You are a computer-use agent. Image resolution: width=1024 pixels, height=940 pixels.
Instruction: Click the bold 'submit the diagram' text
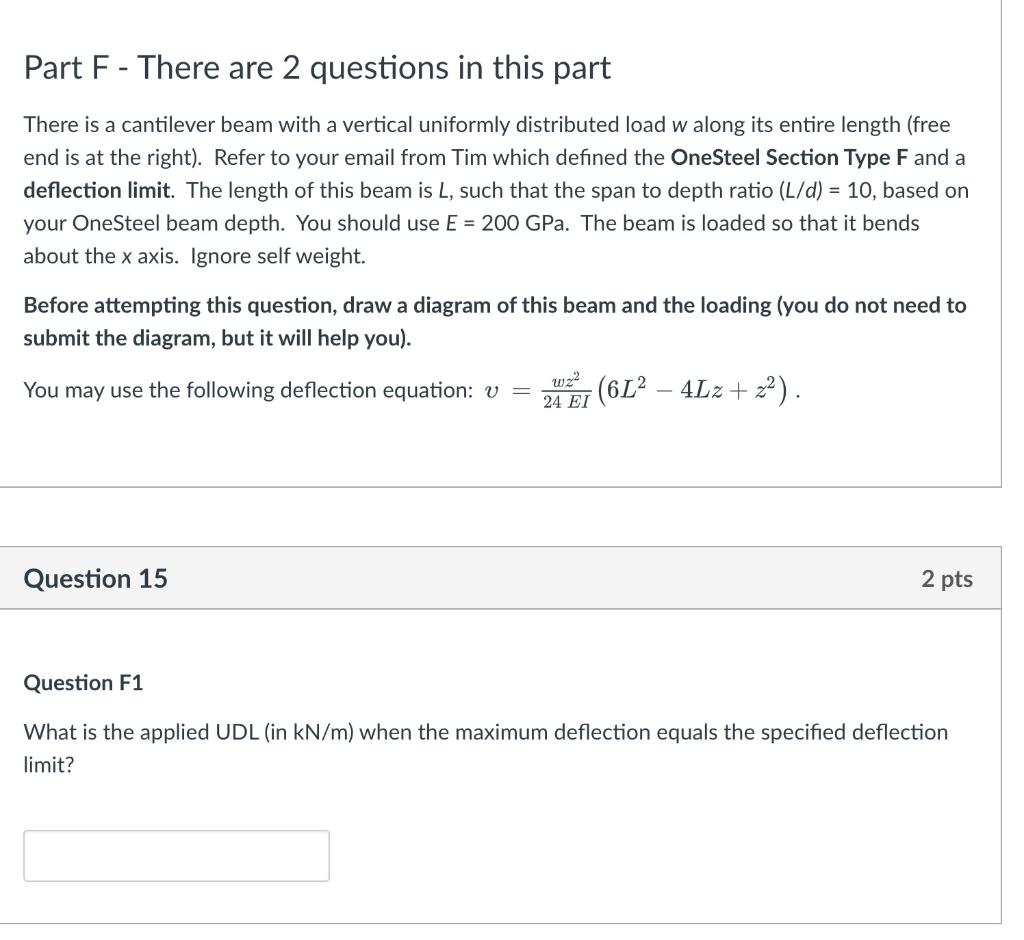[120, 338]
